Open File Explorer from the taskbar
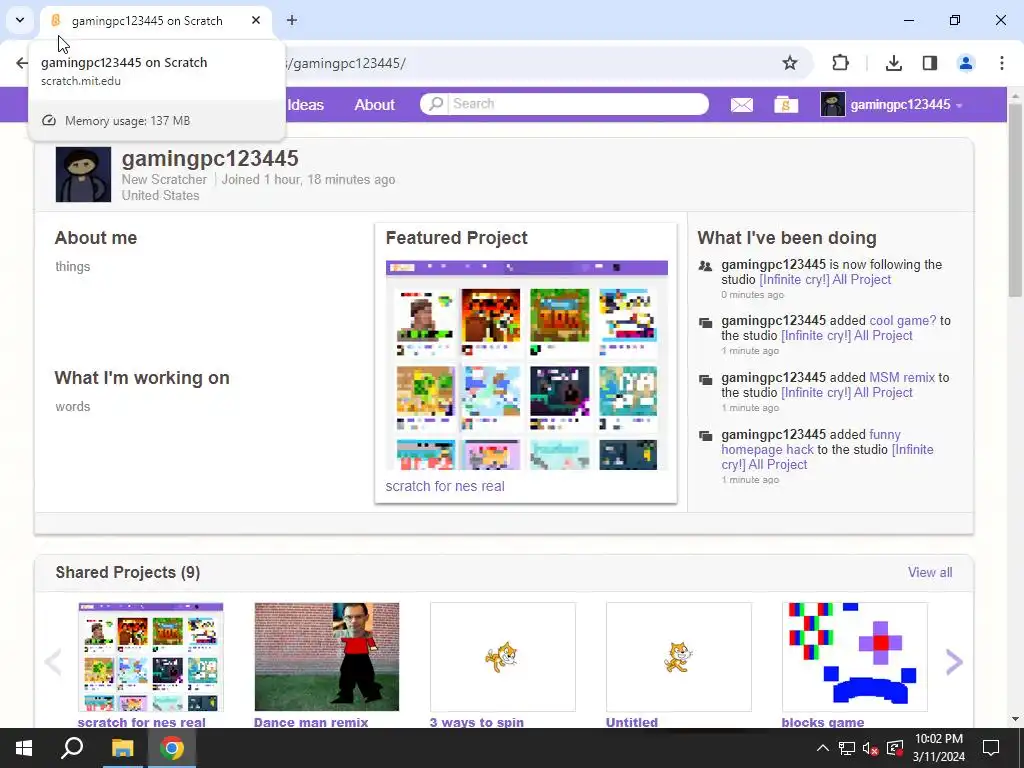Screen dimensions: 1024x768 point(122,748)
